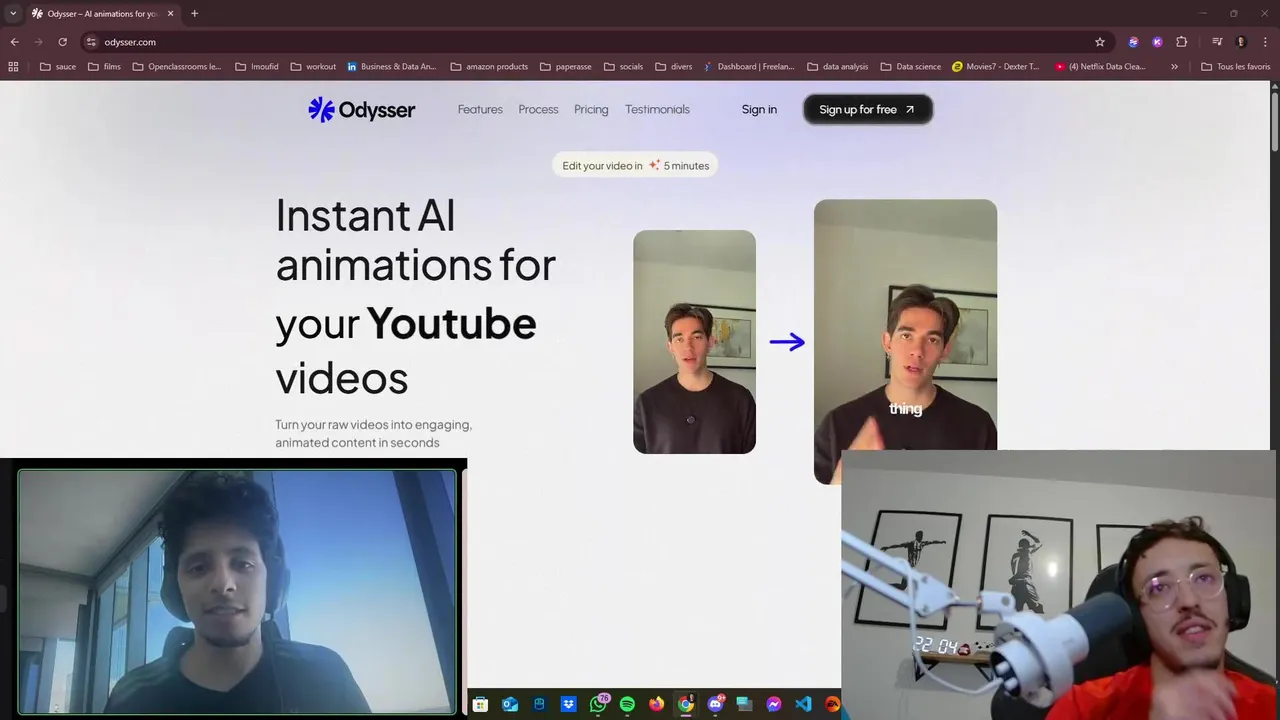Expand the bookmarks overflow chevron
Screen dimensions: 1280x720
(x=1174, y=67)
